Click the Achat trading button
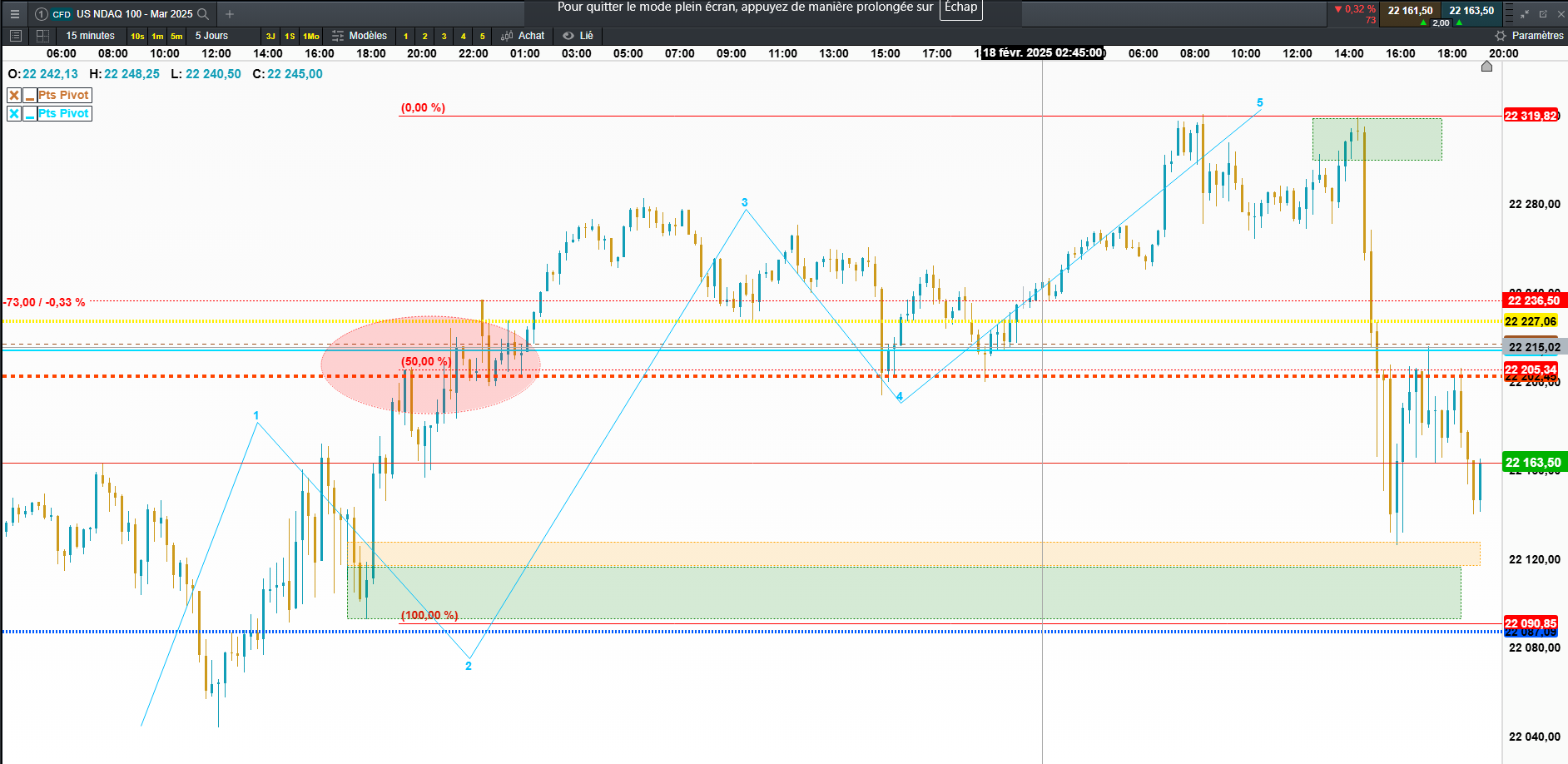1568x764 pixels. click(x=523, y=36)
